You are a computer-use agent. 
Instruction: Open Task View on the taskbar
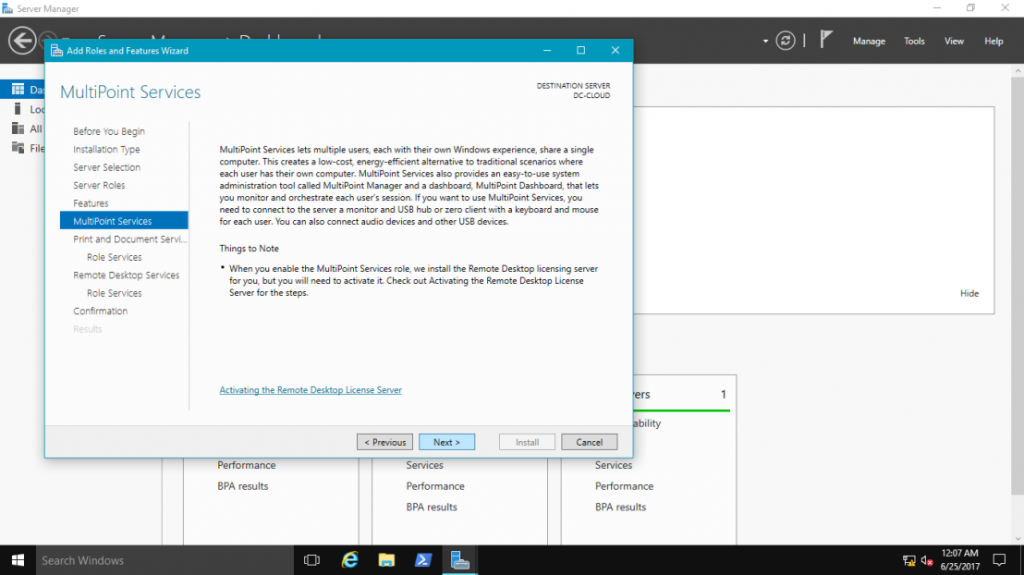pyautogui.click(x=312, y=561)
